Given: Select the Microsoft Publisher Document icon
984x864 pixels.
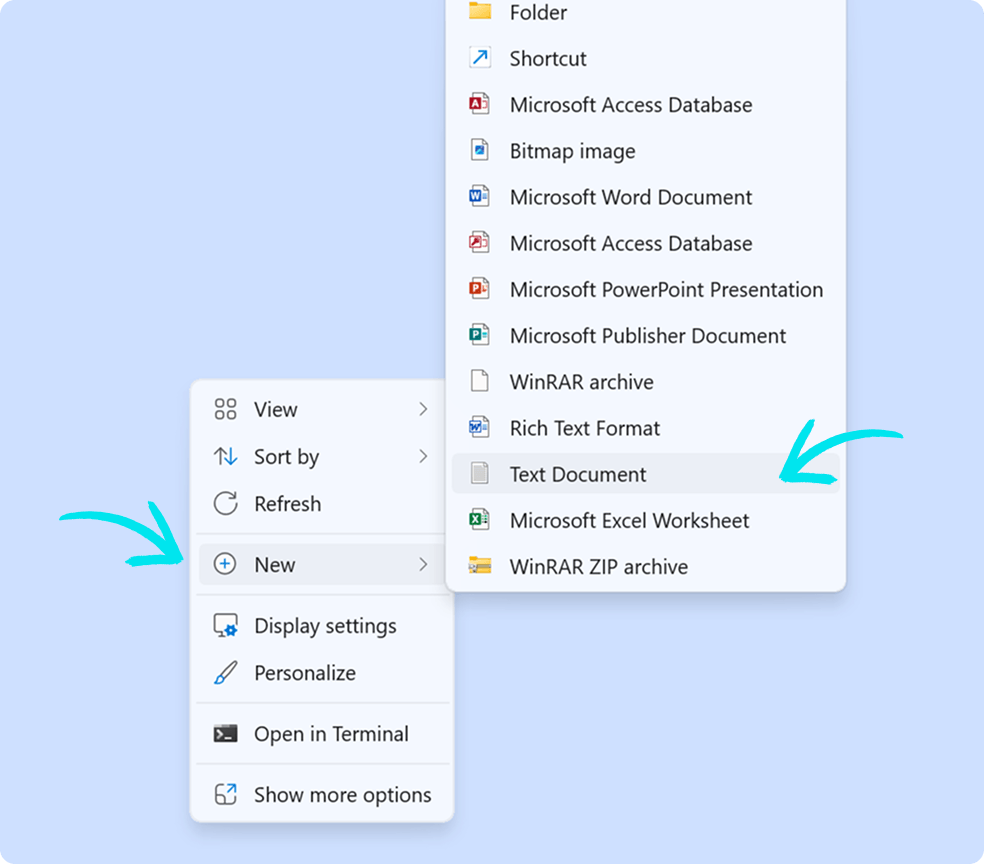Looking at the screenshot, I should [x=479, y=335].
